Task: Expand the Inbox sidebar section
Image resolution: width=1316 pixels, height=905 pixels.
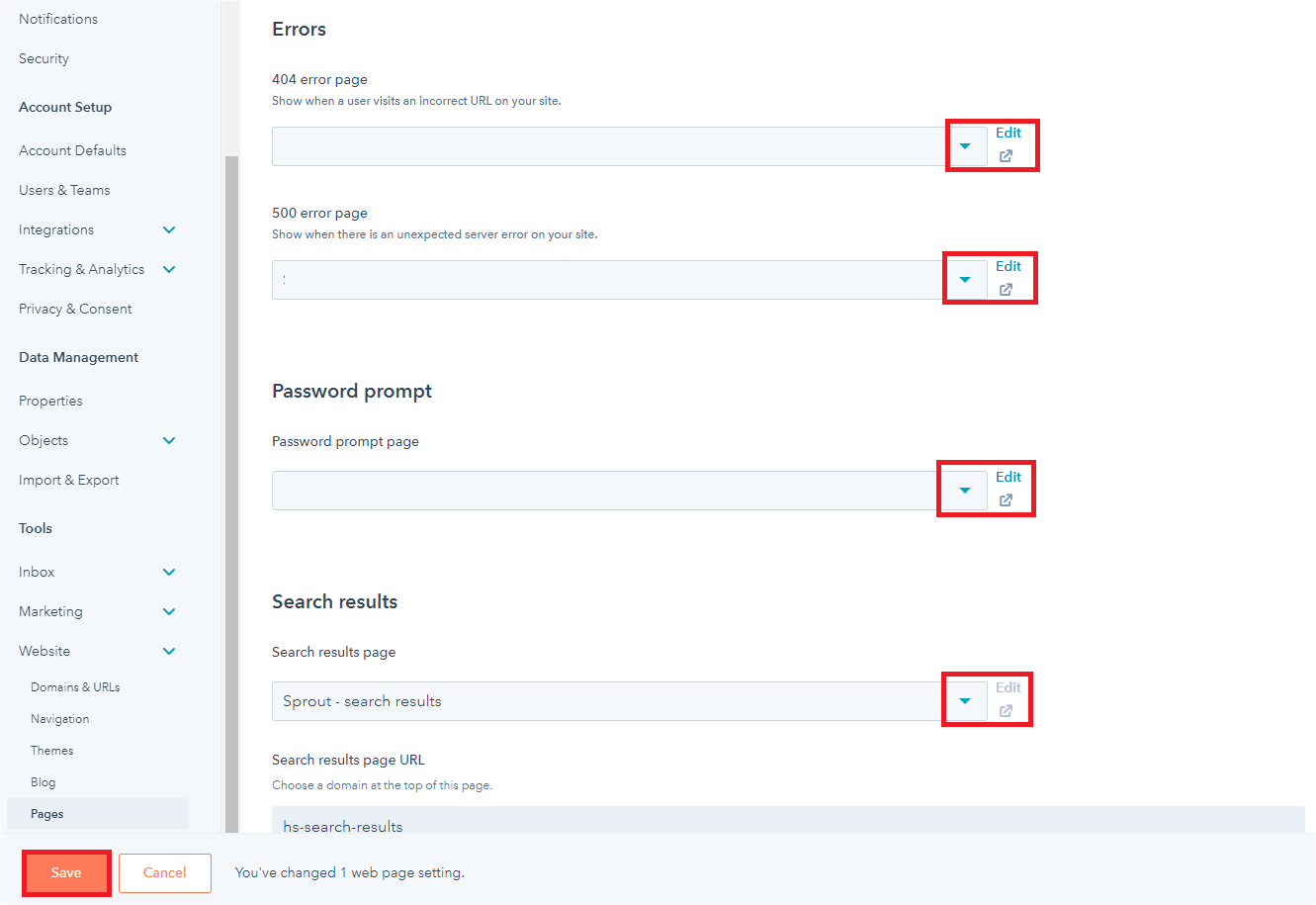Action: coord(169,573)
